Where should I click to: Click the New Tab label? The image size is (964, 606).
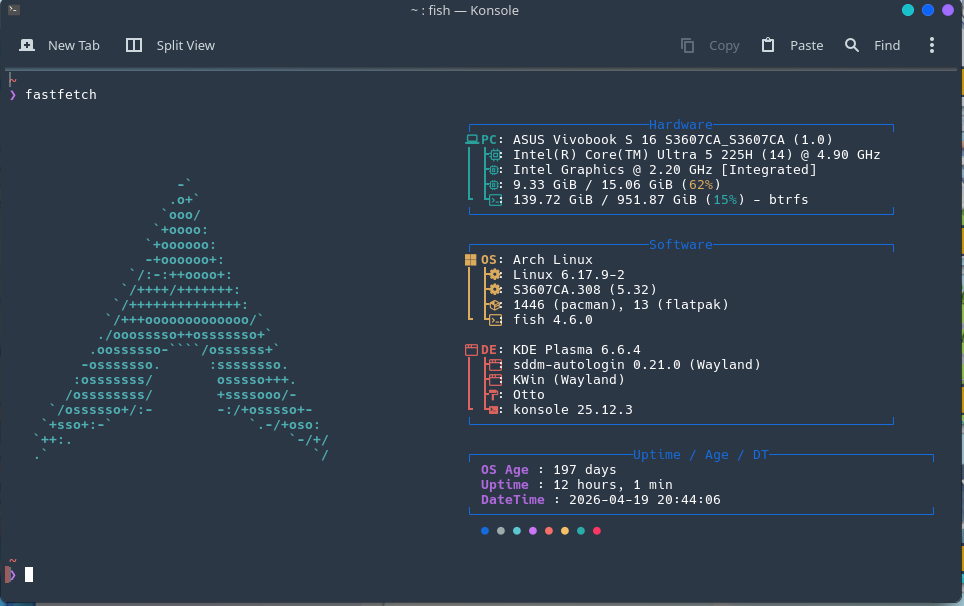click(x=74, y=45)
